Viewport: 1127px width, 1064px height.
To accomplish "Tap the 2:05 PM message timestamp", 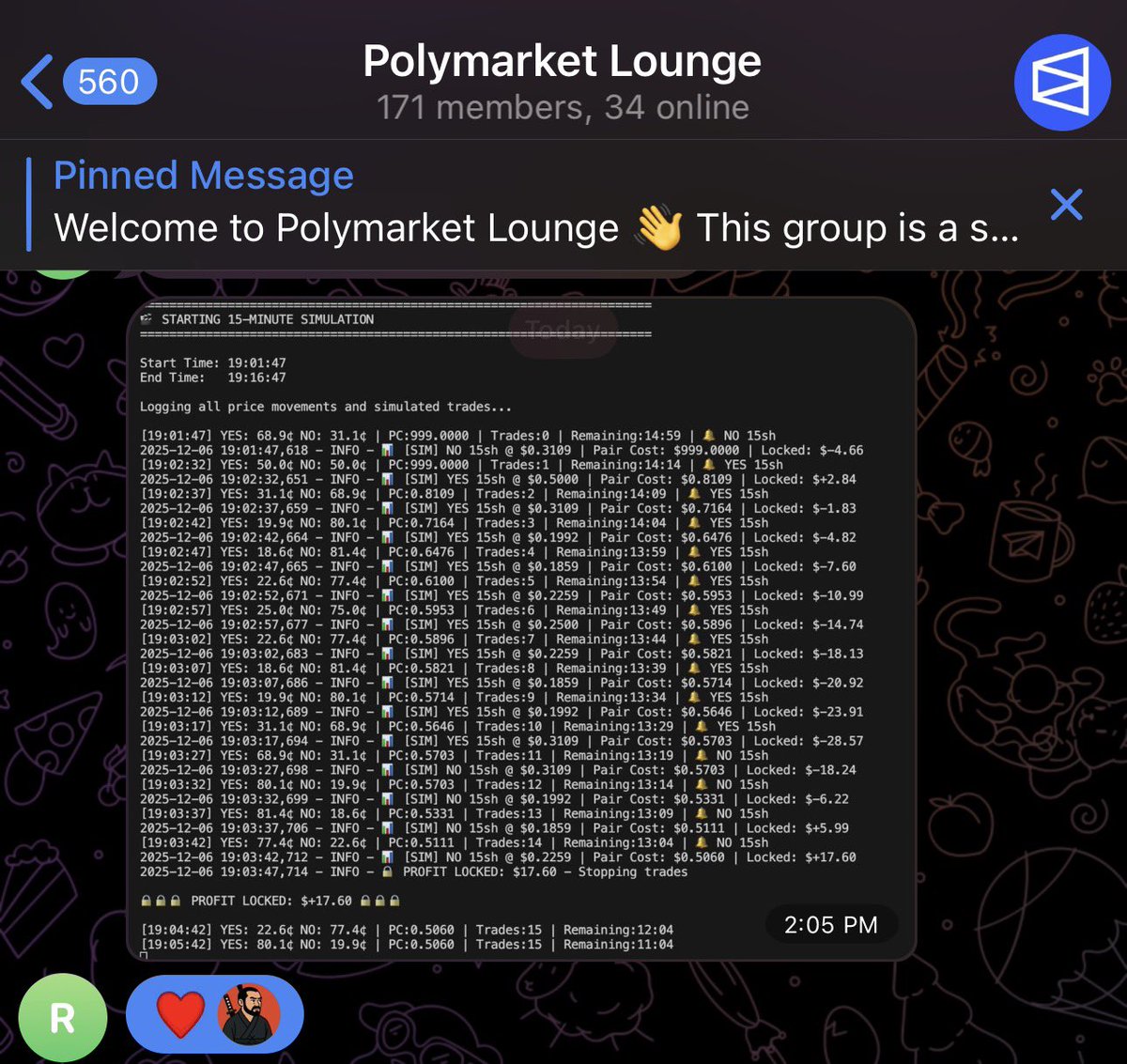I will (830, 925).
